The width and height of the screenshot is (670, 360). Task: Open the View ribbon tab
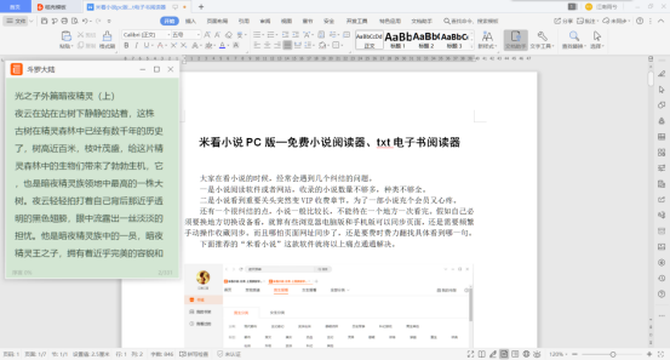coord(286,21)
